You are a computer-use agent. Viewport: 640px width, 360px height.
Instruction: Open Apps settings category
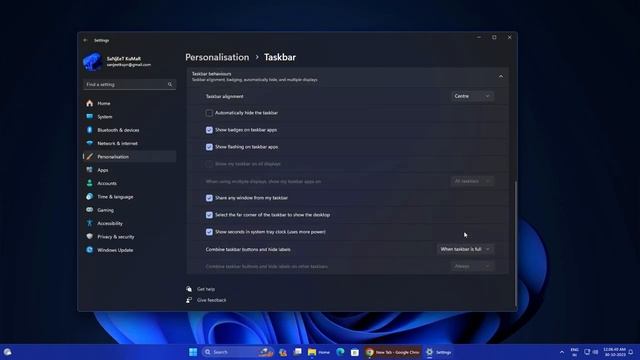(129, 170)
